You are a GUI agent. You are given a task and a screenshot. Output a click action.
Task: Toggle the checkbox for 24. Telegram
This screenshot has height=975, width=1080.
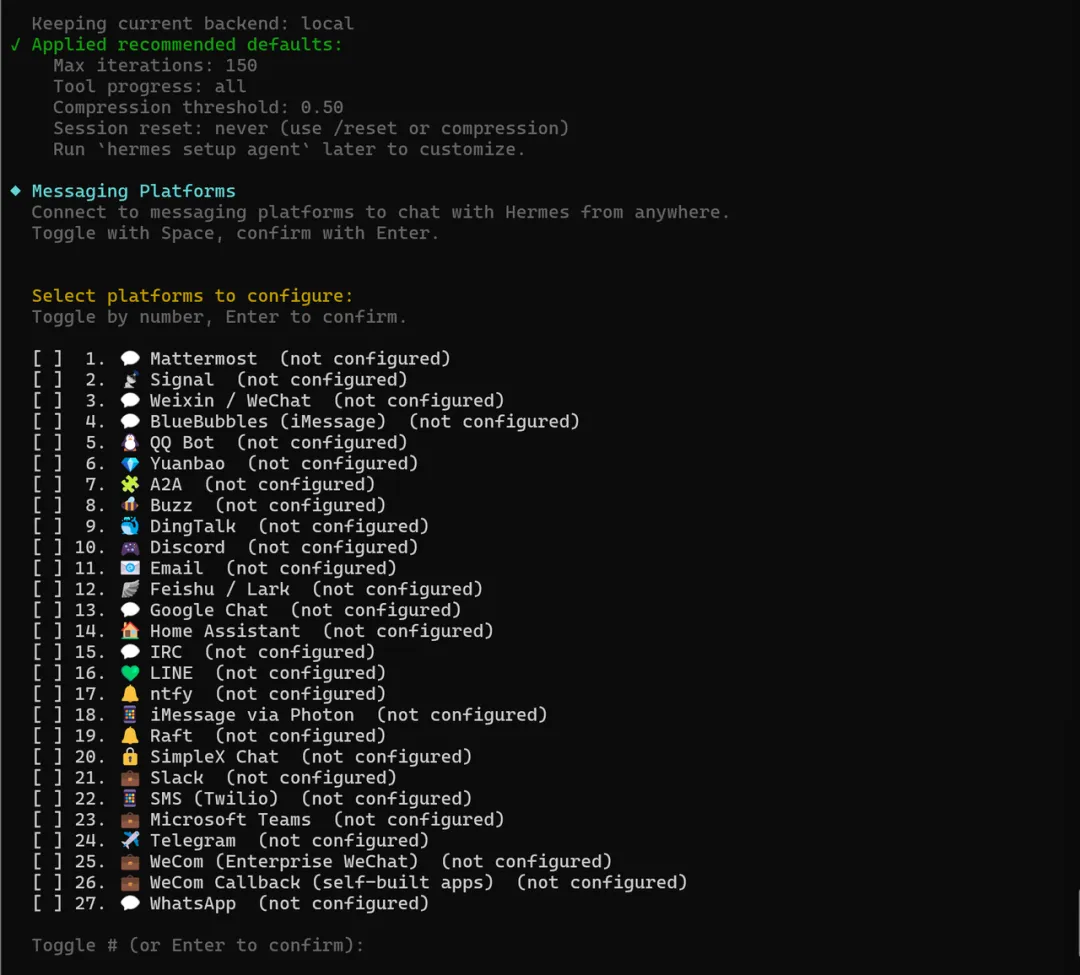48,840
